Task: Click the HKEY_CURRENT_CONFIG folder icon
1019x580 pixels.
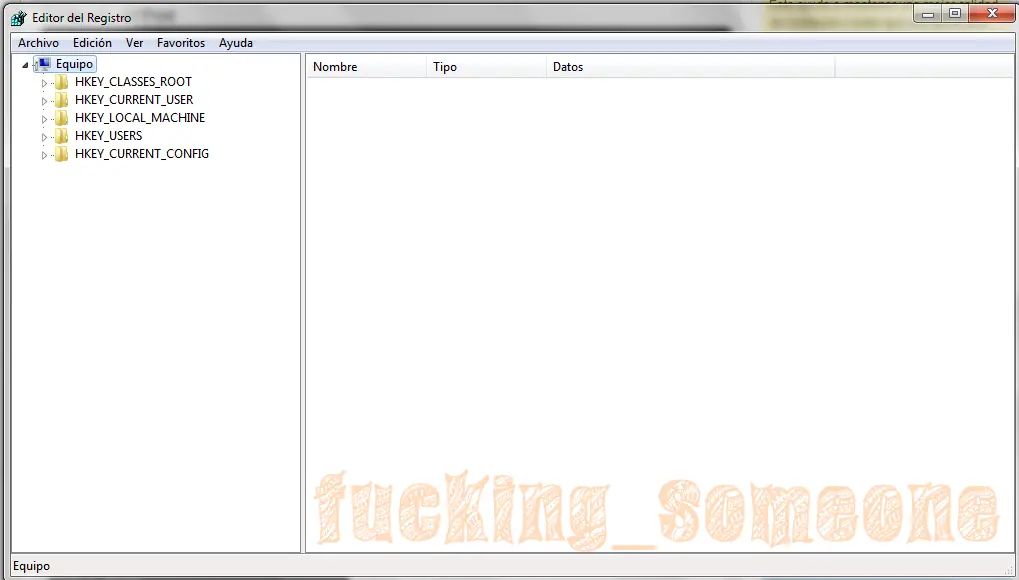Action: pos(62,153)
